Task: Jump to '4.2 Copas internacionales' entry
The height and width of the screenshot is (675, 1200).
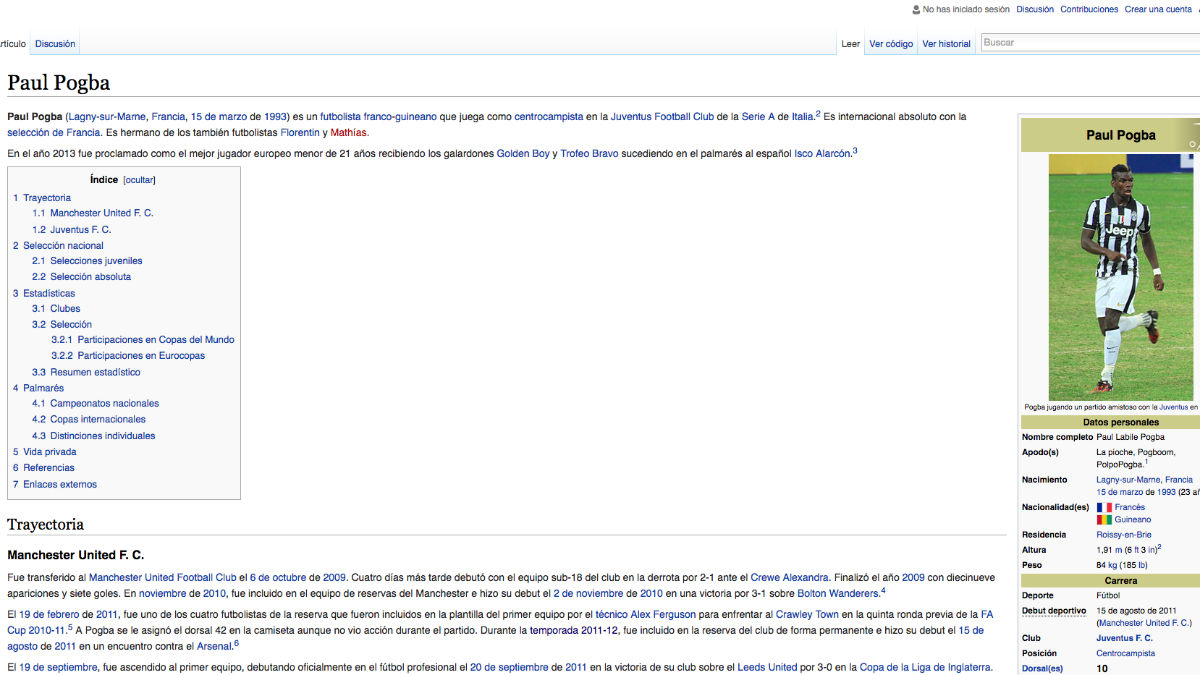Action: pos(89,420)
